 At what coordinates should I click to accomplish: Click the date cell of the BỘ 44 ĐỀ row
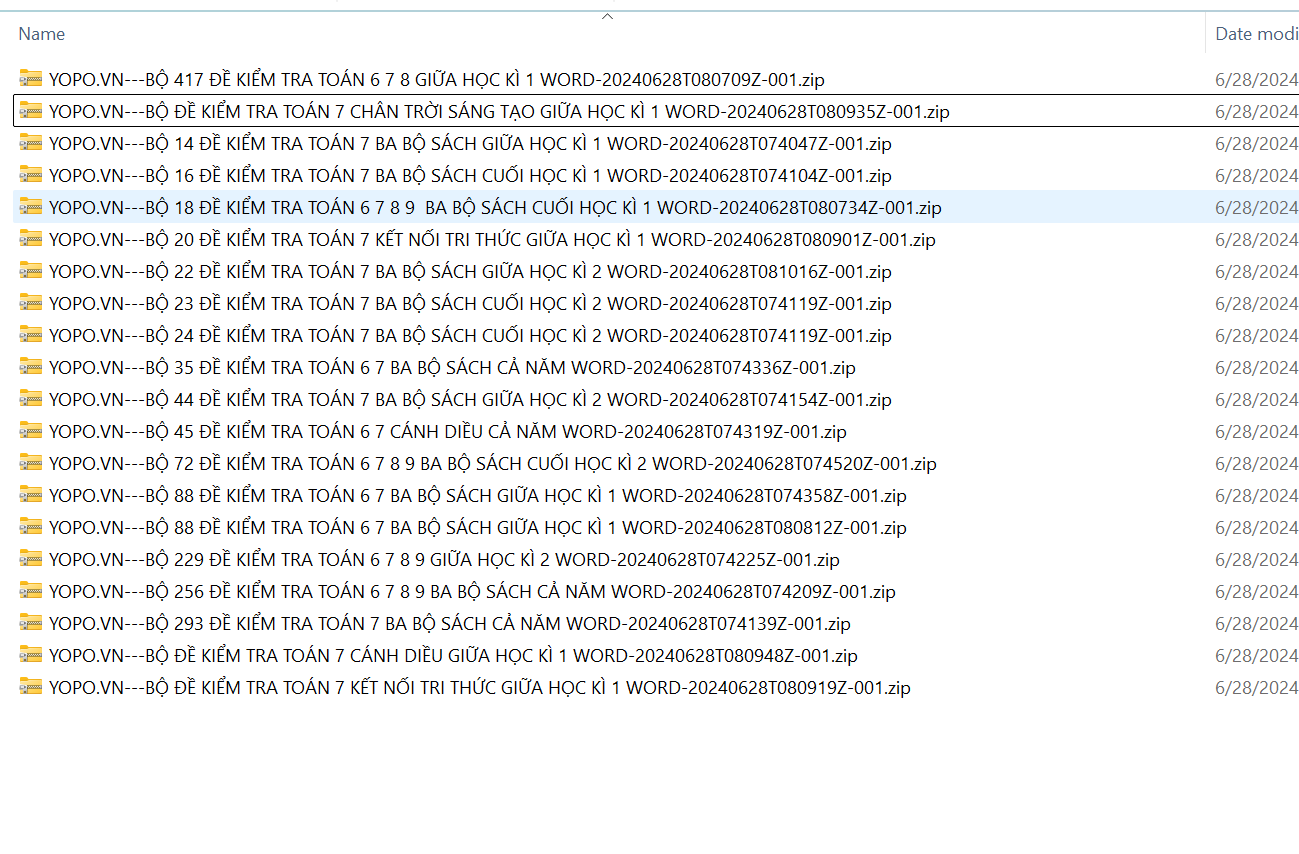click(x=1256, y=400)
